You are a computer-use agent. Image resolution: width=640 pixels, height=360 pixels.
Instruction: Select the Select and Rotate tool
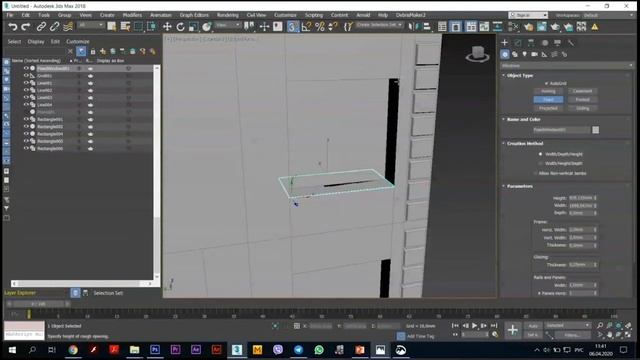[x=180, y=27]
